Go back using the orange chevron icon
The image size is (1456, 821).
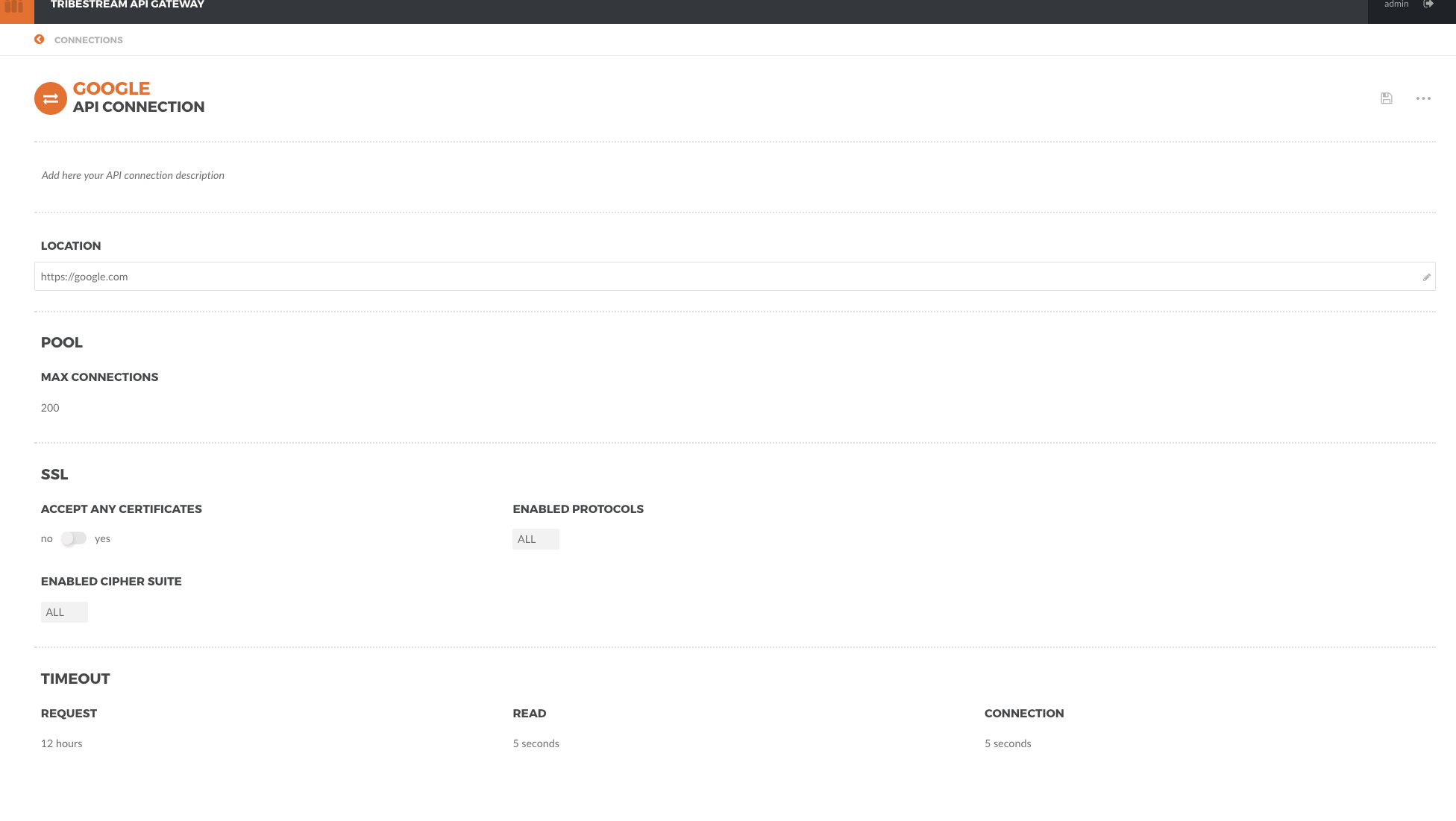pos(40,40)
